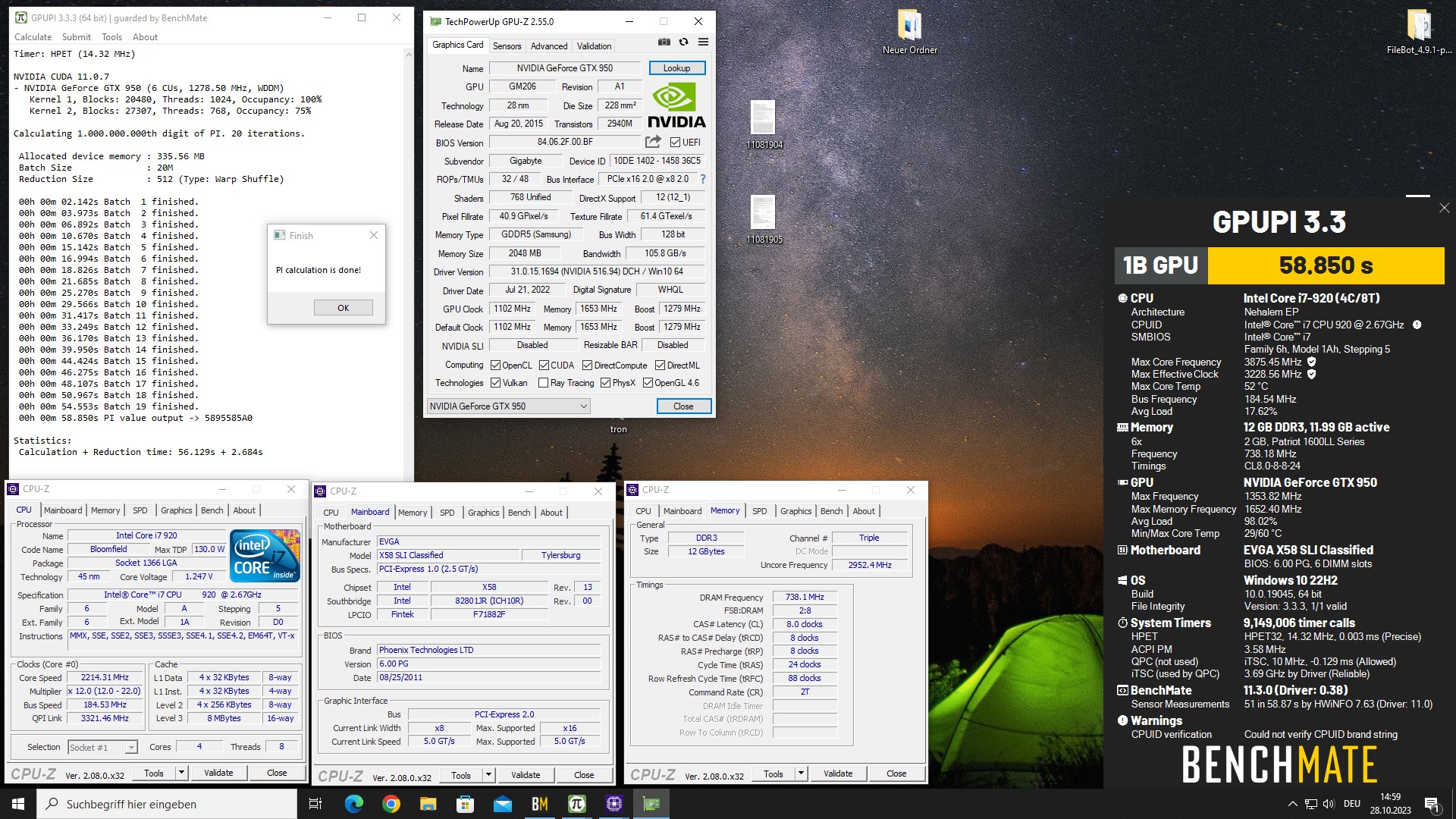1456x819 pixels.
Task: Click the Close button in GPU-Z
Action: point(683,406)
